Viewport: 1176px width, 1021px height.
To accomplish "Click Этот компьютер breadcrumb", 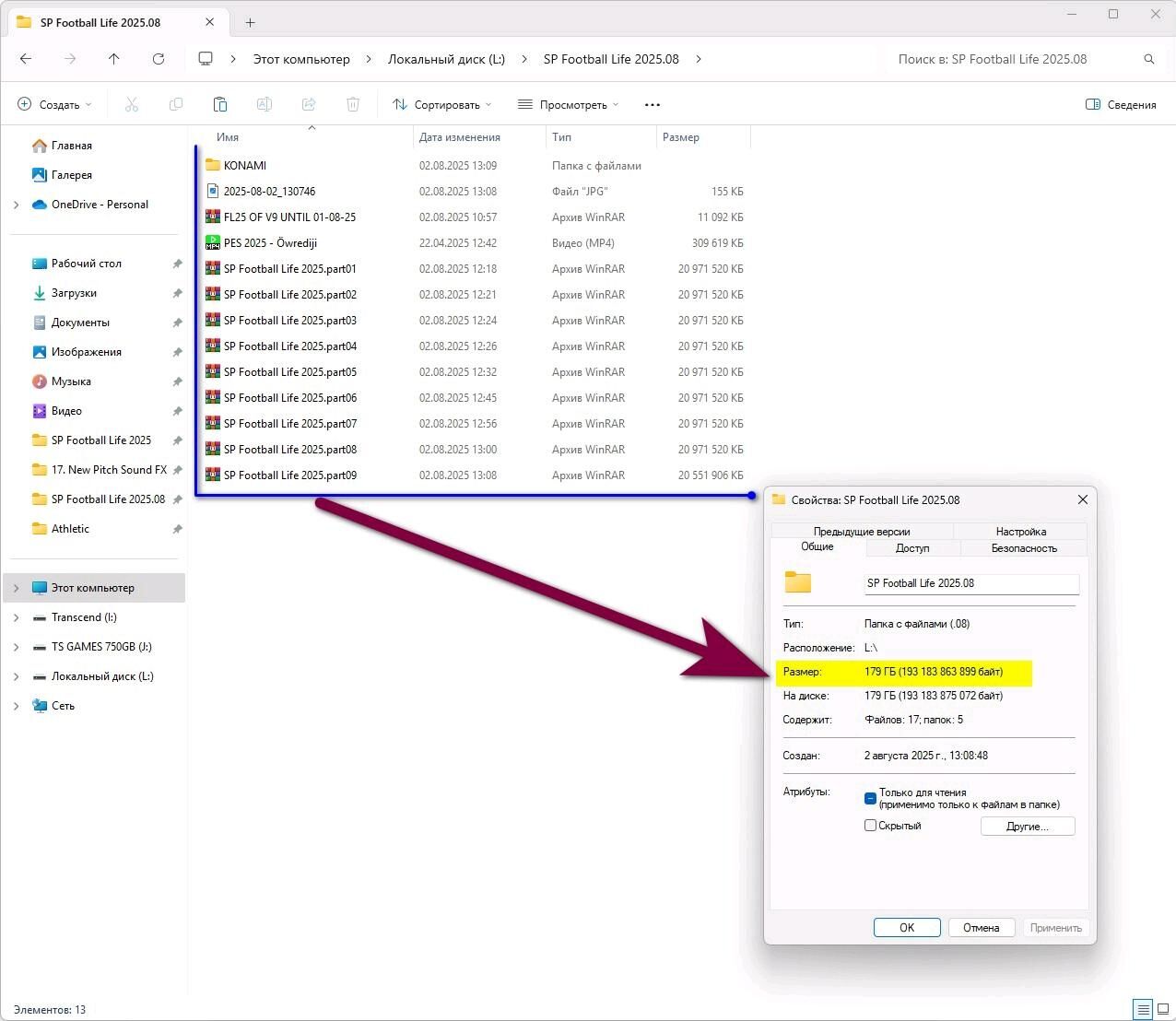I will (x=301, y=59).
